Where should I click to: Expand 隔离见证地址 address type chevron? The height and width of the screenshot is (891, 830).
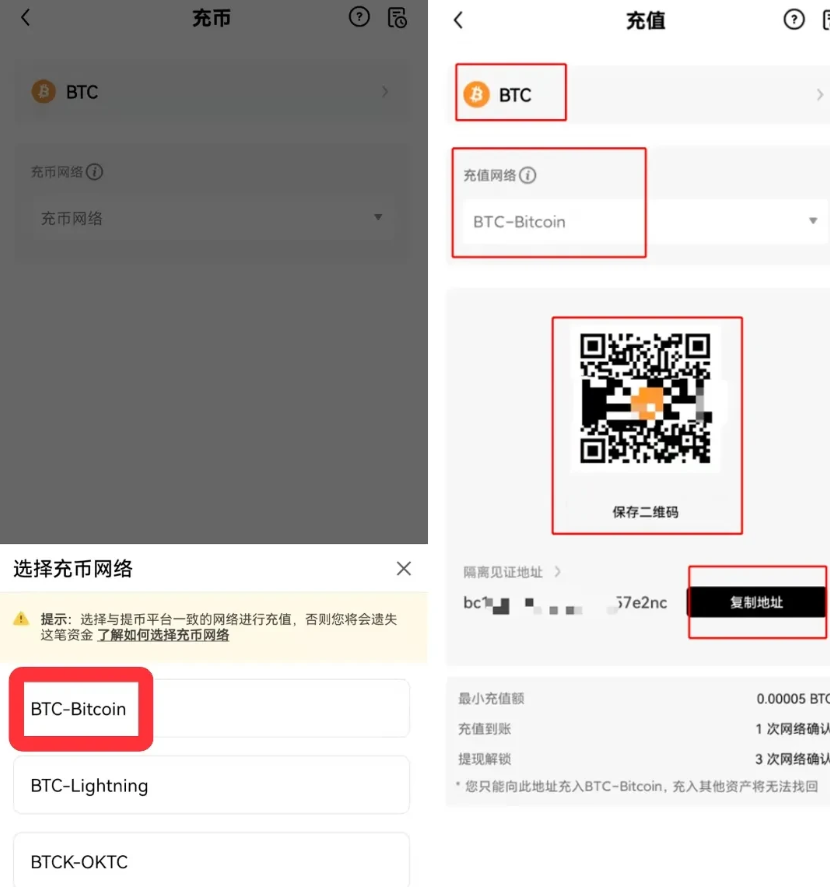click(x=557, y=572)
